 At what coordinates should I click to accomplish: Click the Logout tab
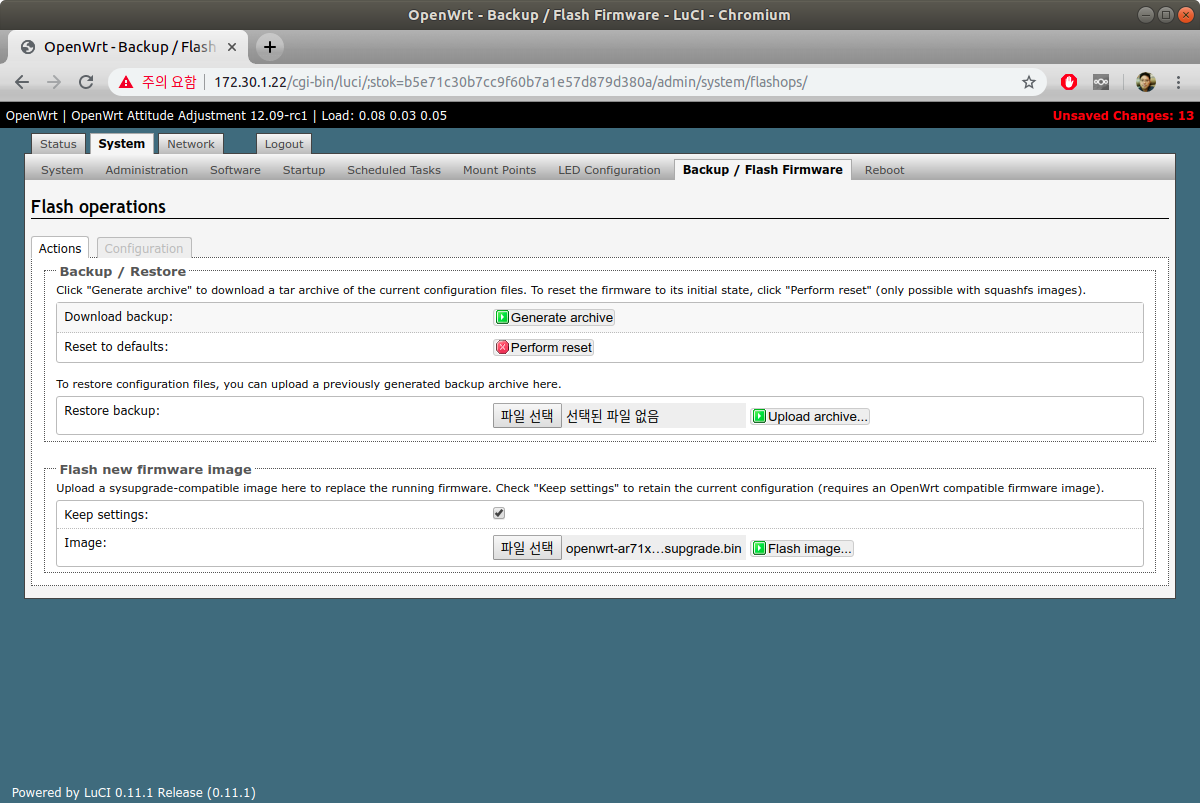pos(284,144)
